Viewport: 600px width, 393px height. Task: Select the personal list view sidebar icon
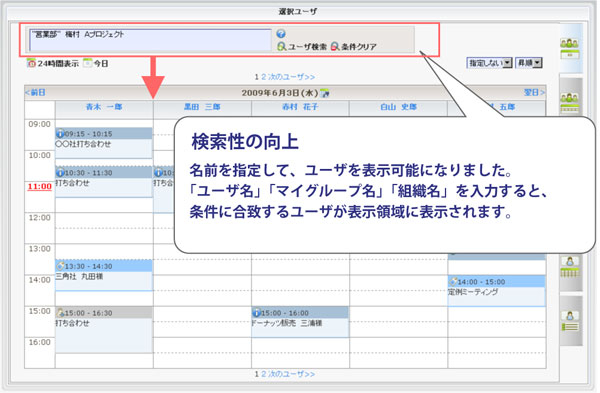[x=570, y=321]
